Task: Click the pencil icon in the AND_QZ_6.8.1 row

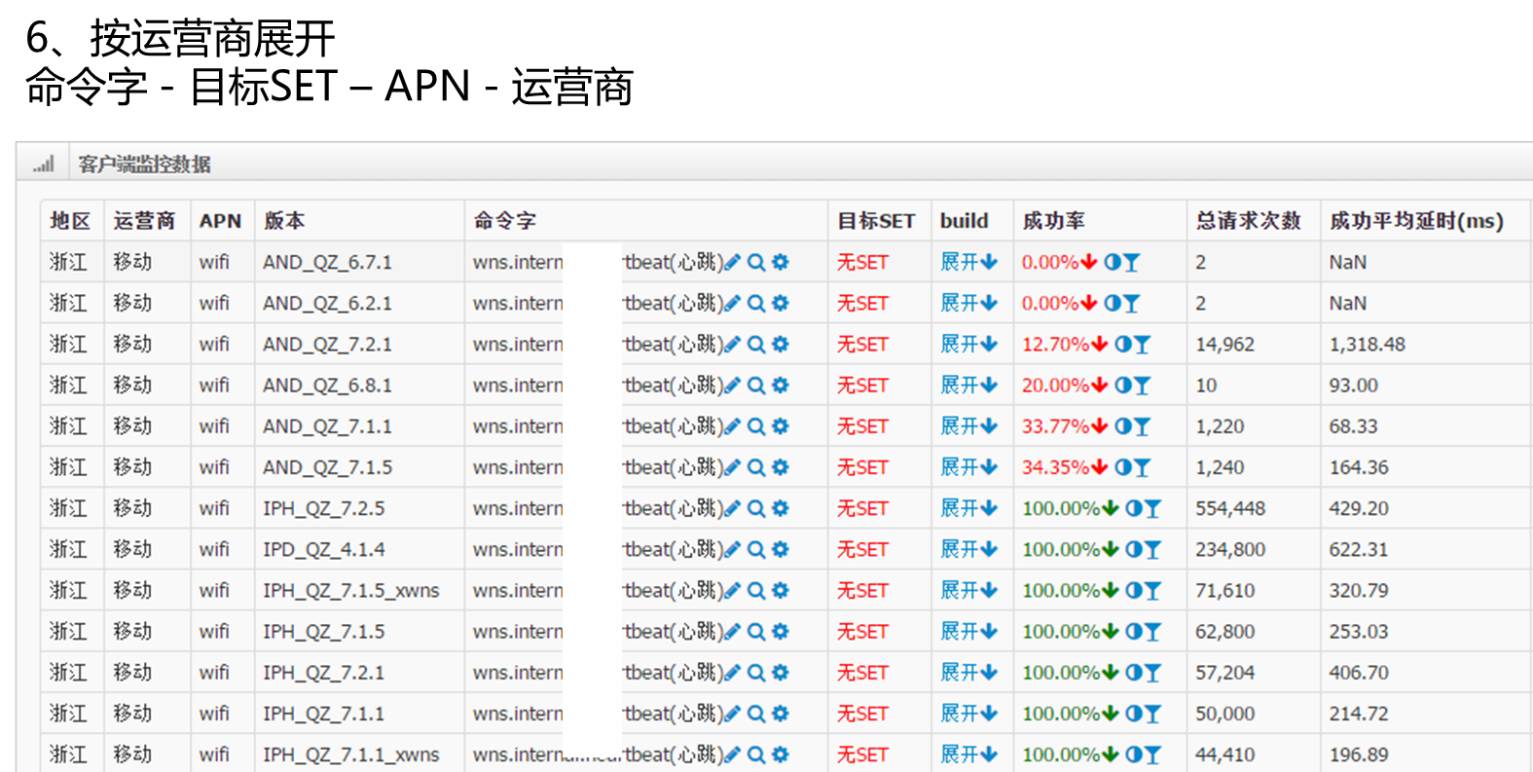Action: click(733, 385)
